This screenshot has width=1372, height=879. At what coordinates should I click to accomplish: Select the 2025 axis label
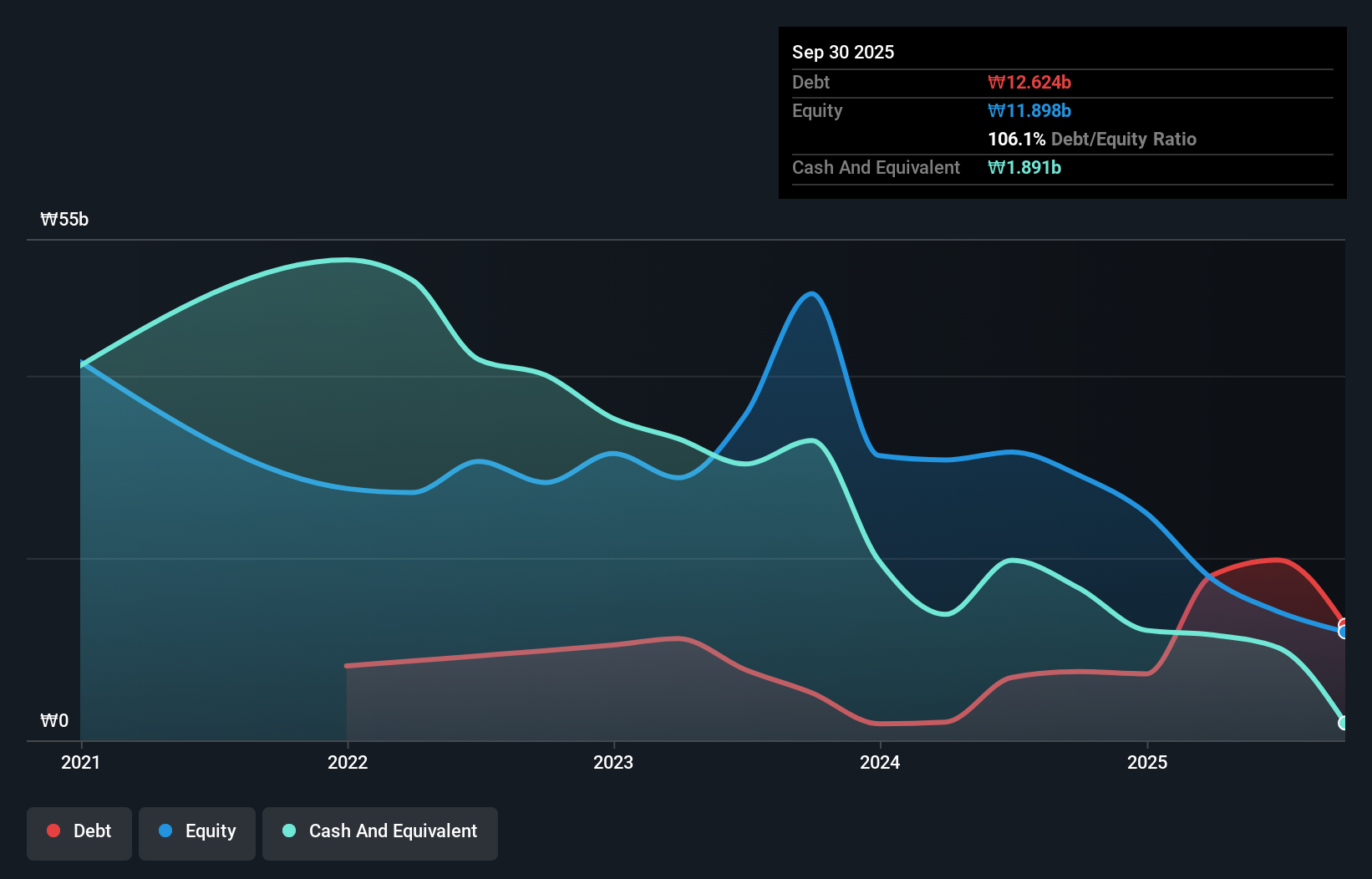coord(1147,762)
